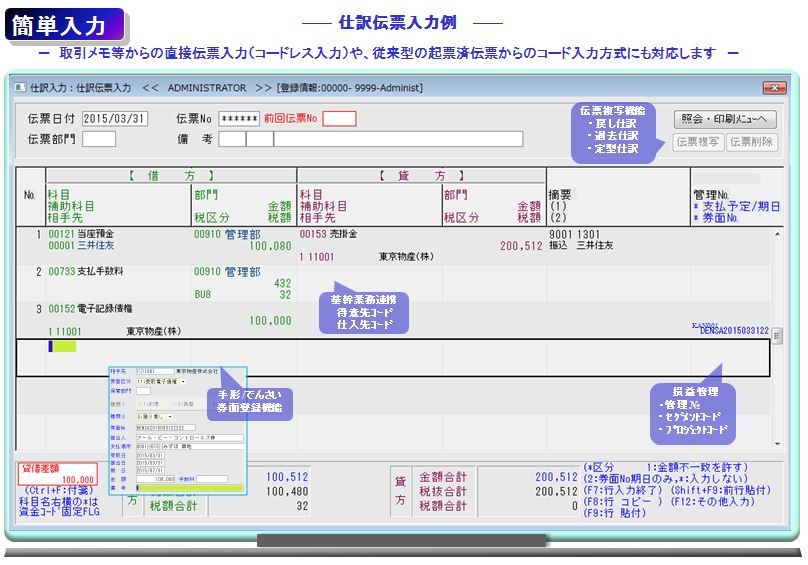The height and width of the screenshot is (565, 808).
Task: Click the scrollbar down arrow in the journal grid
Action: pyautogui.click(x=777, y=441)
